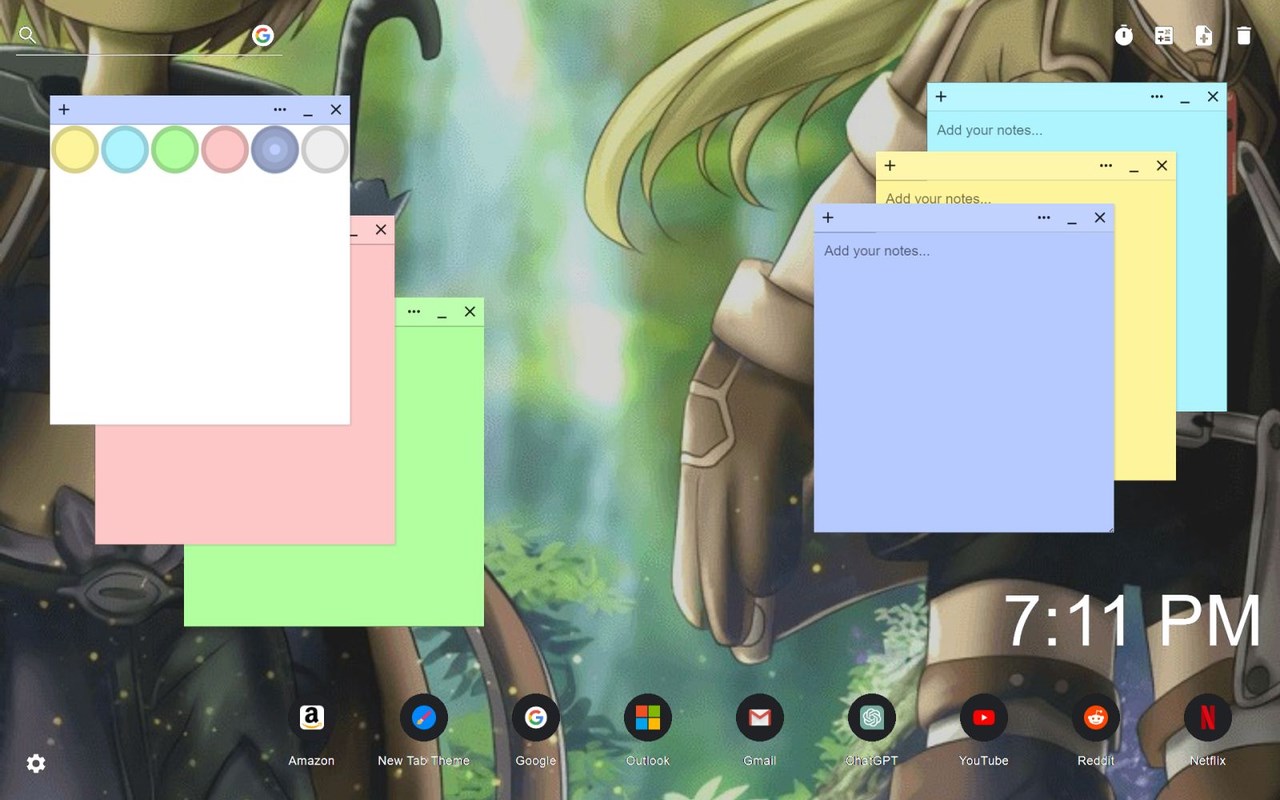Viewport: 1280px width, 800px height.
Task: Click the yellow note's 'Add your notes...' text
Action: 938,198
